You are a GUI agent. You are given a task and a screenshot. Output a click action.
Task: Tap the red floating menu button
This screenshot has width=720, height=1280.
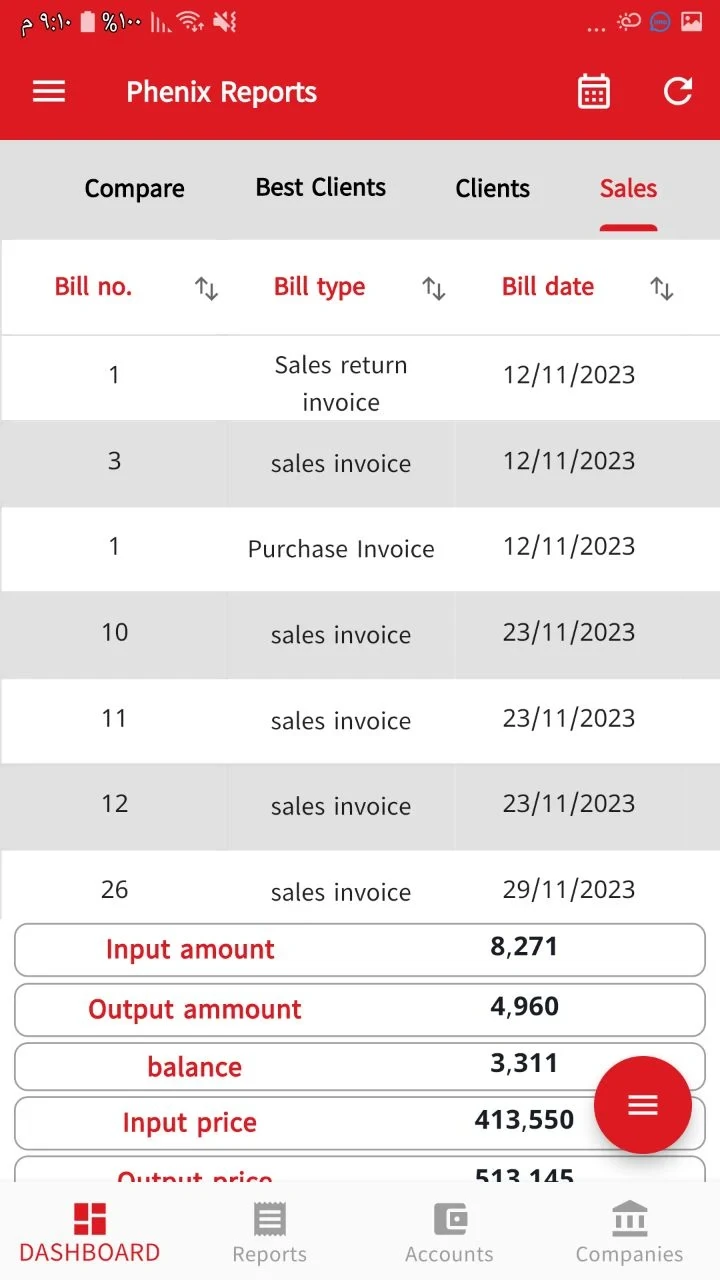coord(642,1104)
